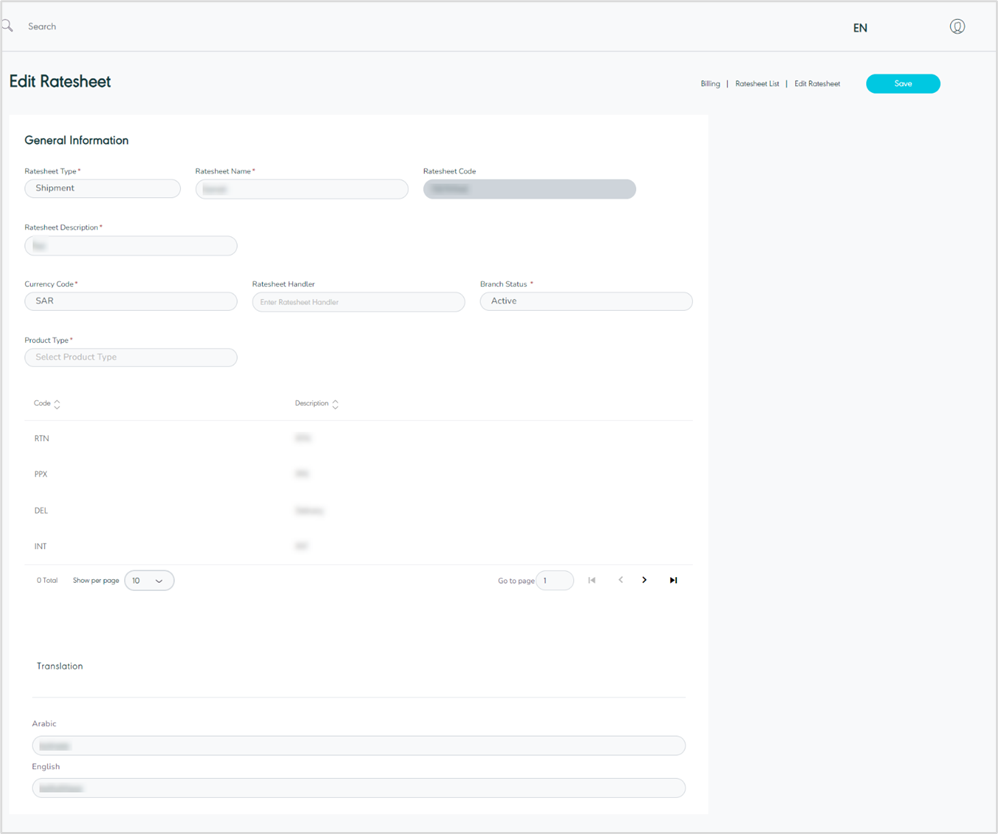This screenshot has width=998, height=834.
Task: Focus the Go to page input
Action: tap(555, 580)
